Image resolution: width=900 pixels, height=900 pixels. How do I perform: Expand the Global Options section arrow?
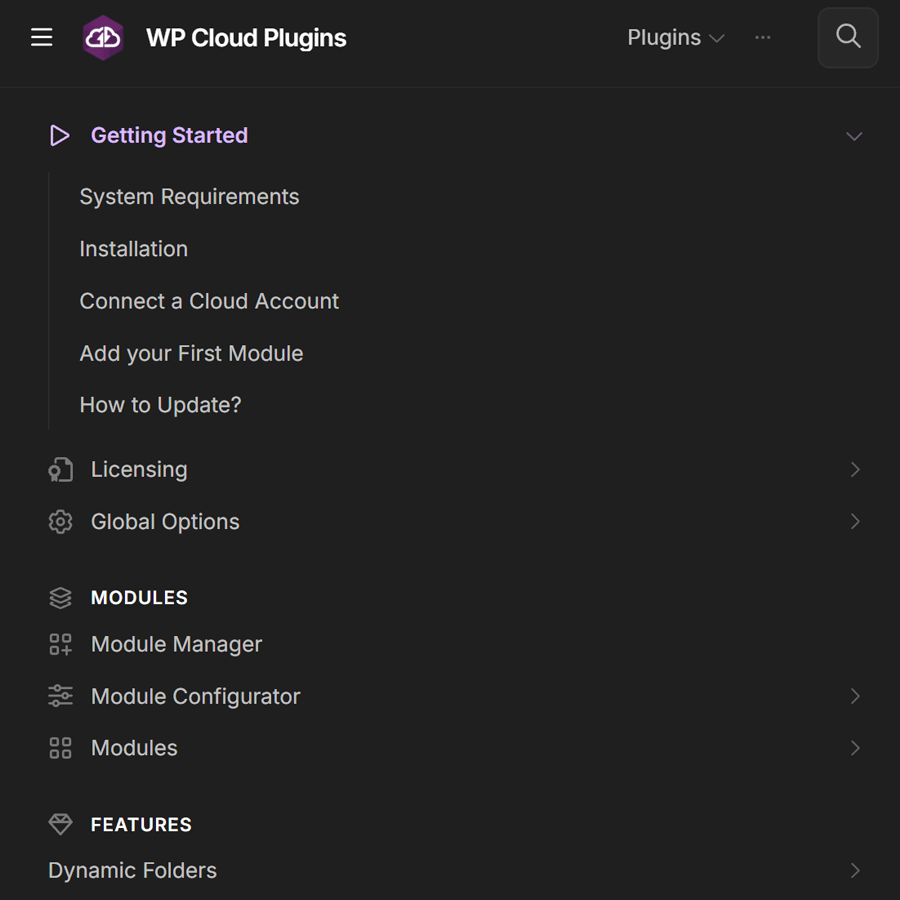854,522
